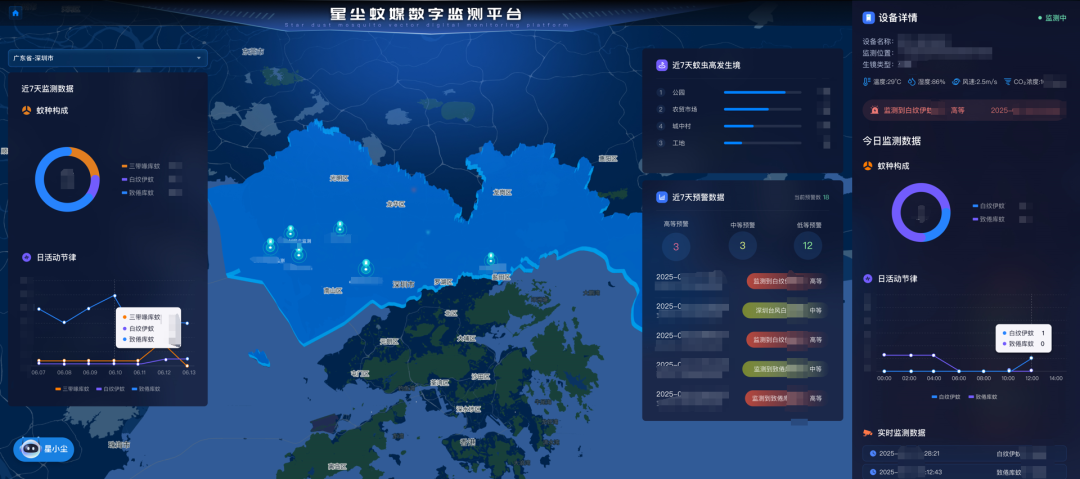Open device alert banner 监测到白纹伊蚊 高等
Viewport: 1080px width, 479px height.
pyautogui.click(x=963, y=110)
